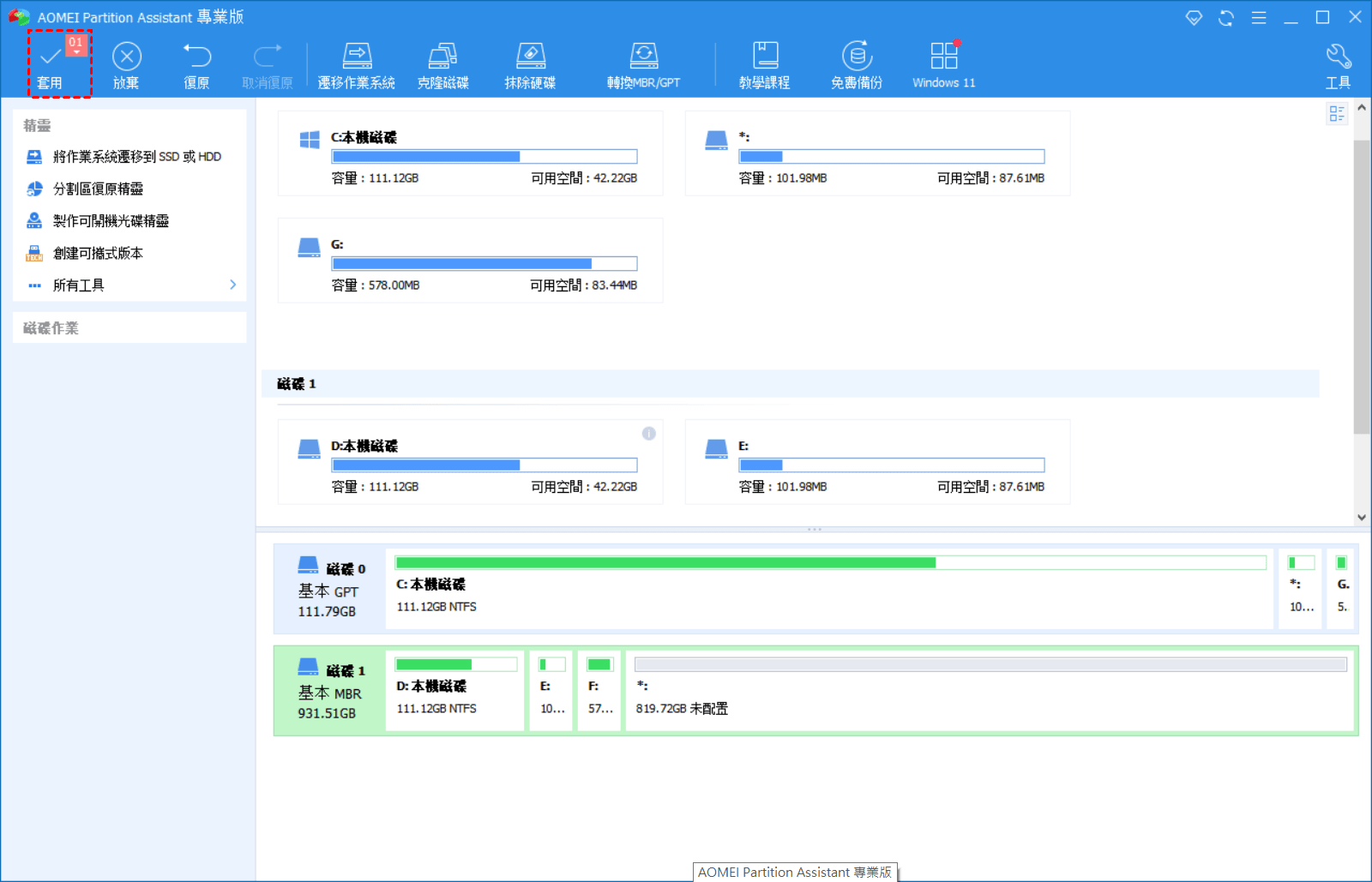Screen dimensions: 1372x882
Task: Select D: 111.12GB NTFS block on 磁碟 1
Action: click(x=455, y=691)
